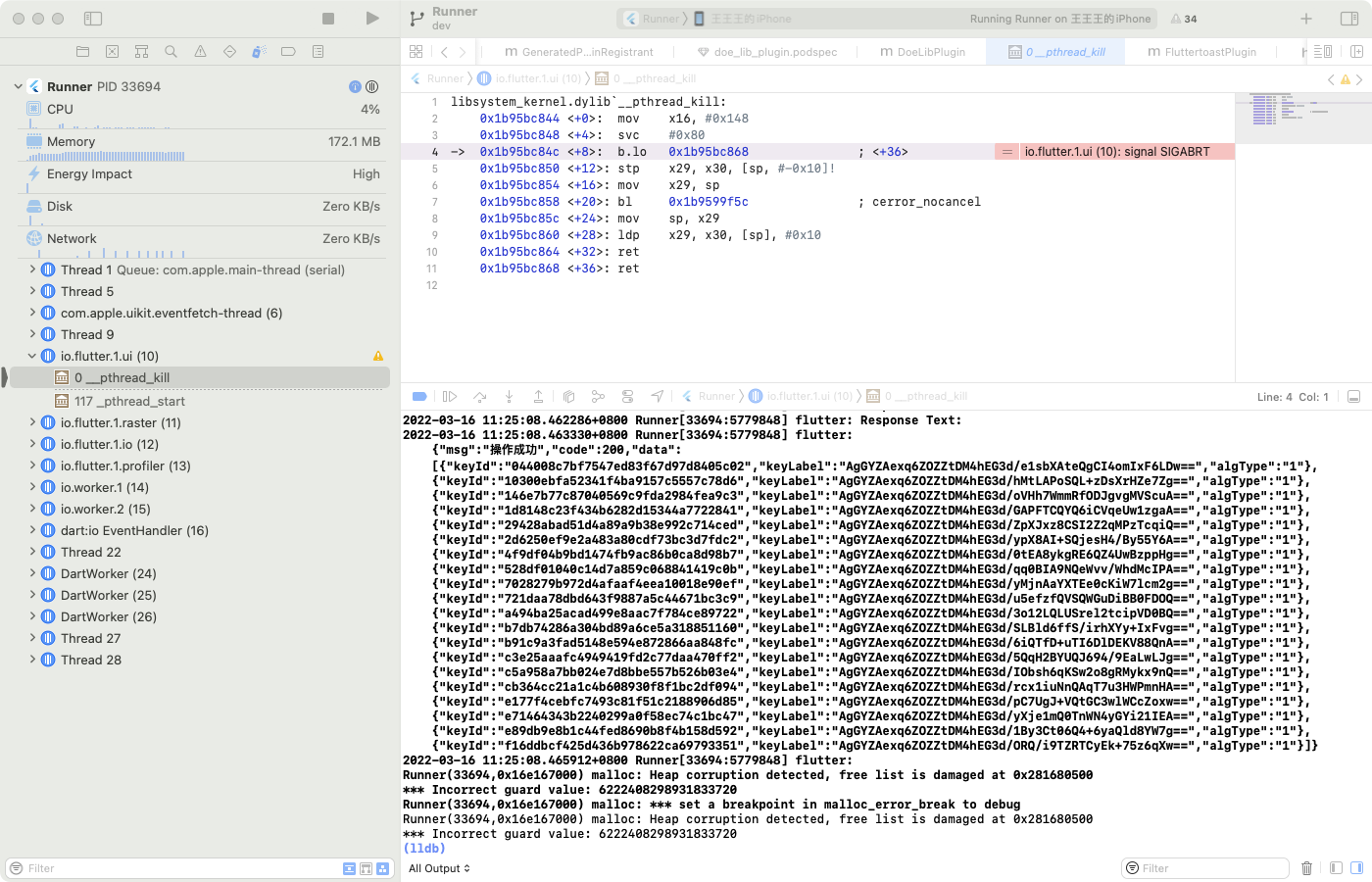Click the step over control in debug bar

(x=480, y=396)
